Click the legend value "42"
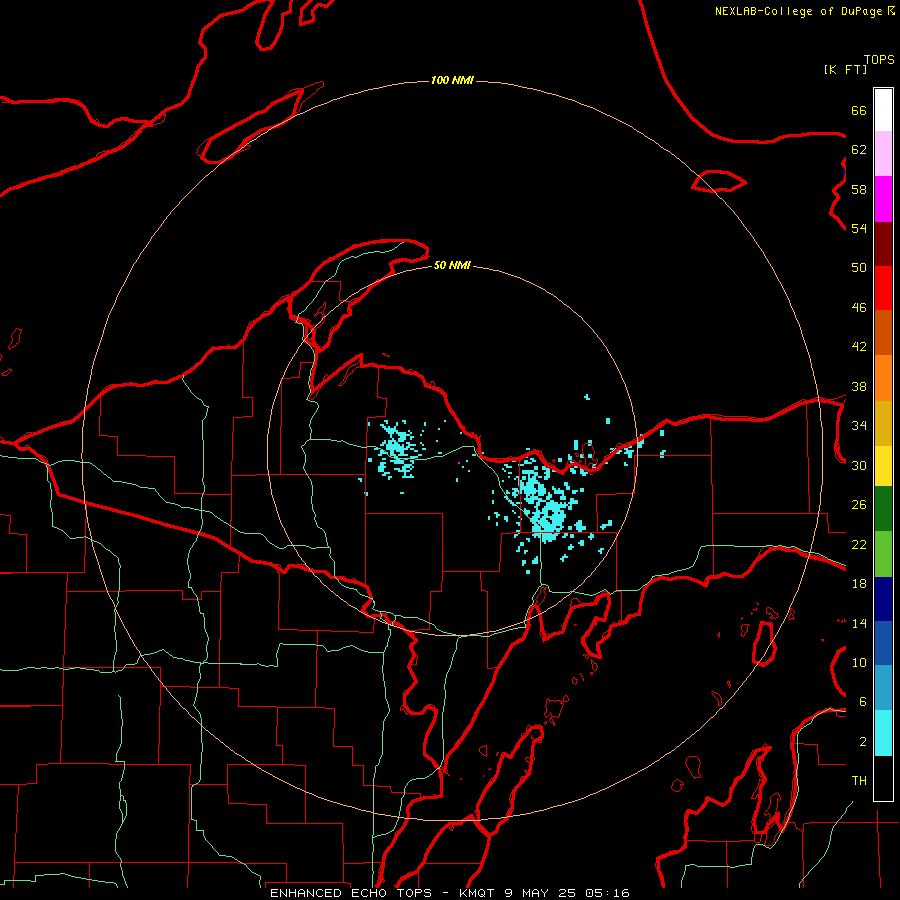The height and width of the screenshot is (900, 900). coord(859,347)
